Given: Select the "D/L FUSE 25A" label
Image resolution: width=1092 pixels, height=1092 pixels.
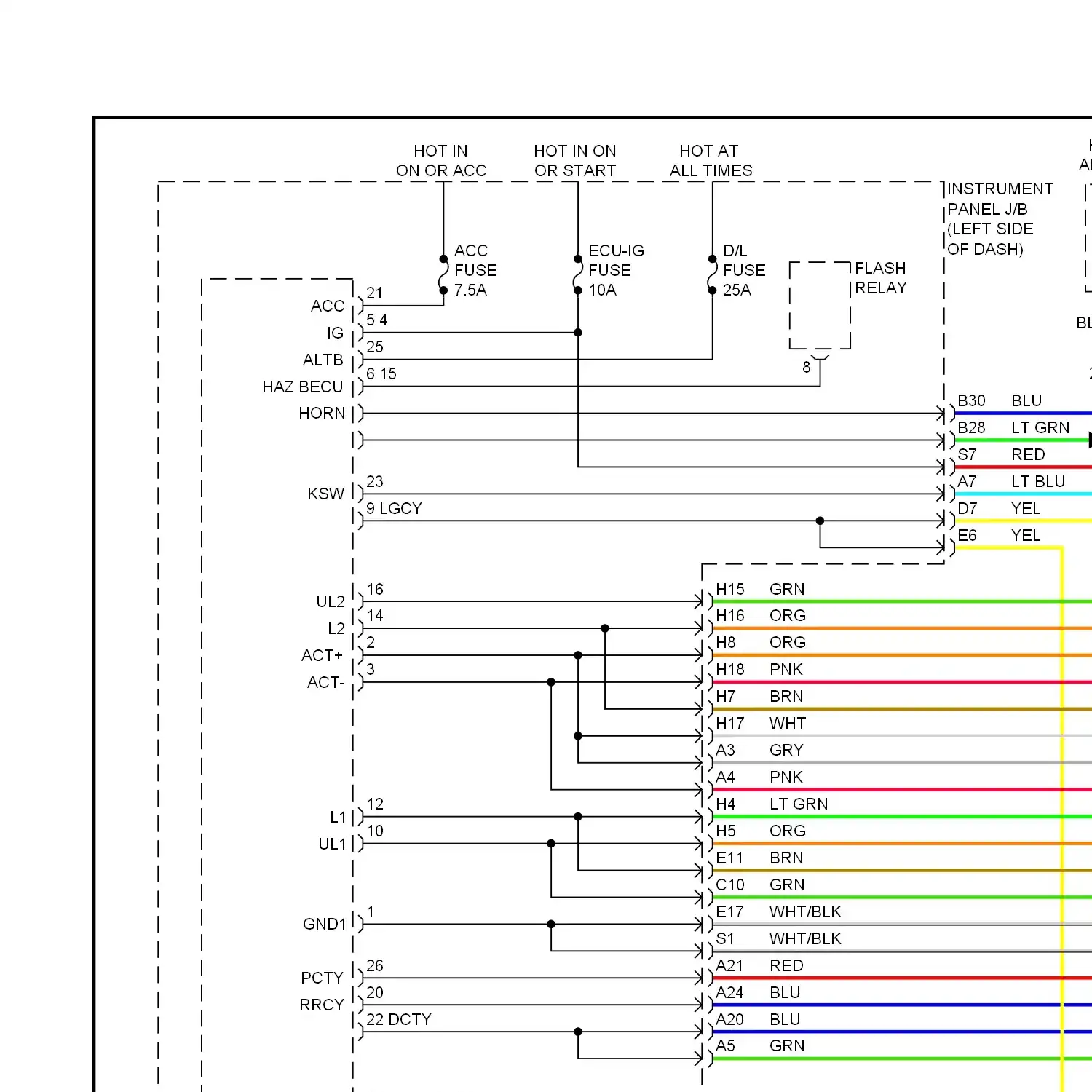Looking at the screenshot, I should pyautogui.click(x=744, y=270).
